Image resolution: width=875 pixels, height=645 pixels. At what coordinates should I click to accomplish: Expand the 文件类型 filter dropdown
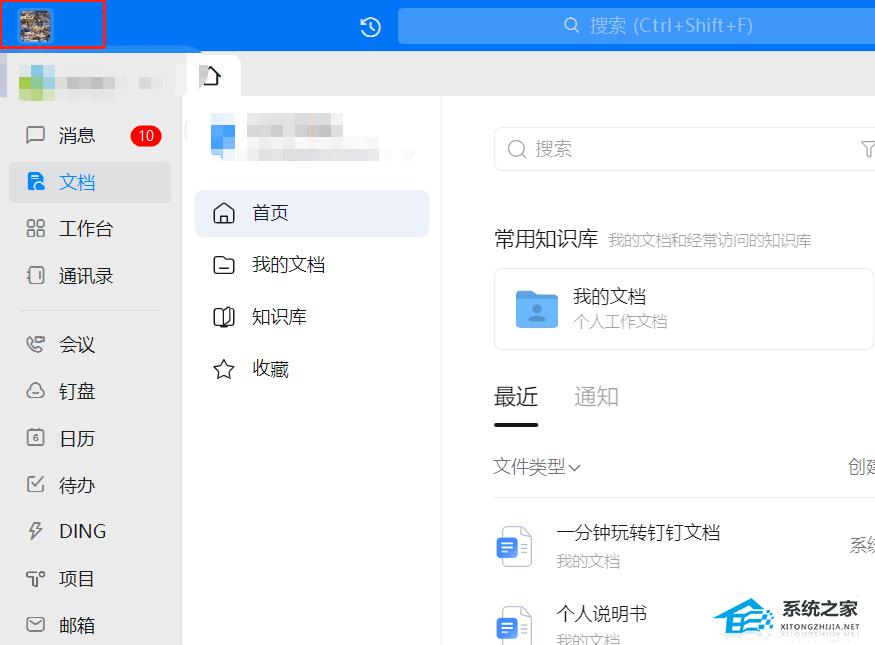click(x=537, y=467)
